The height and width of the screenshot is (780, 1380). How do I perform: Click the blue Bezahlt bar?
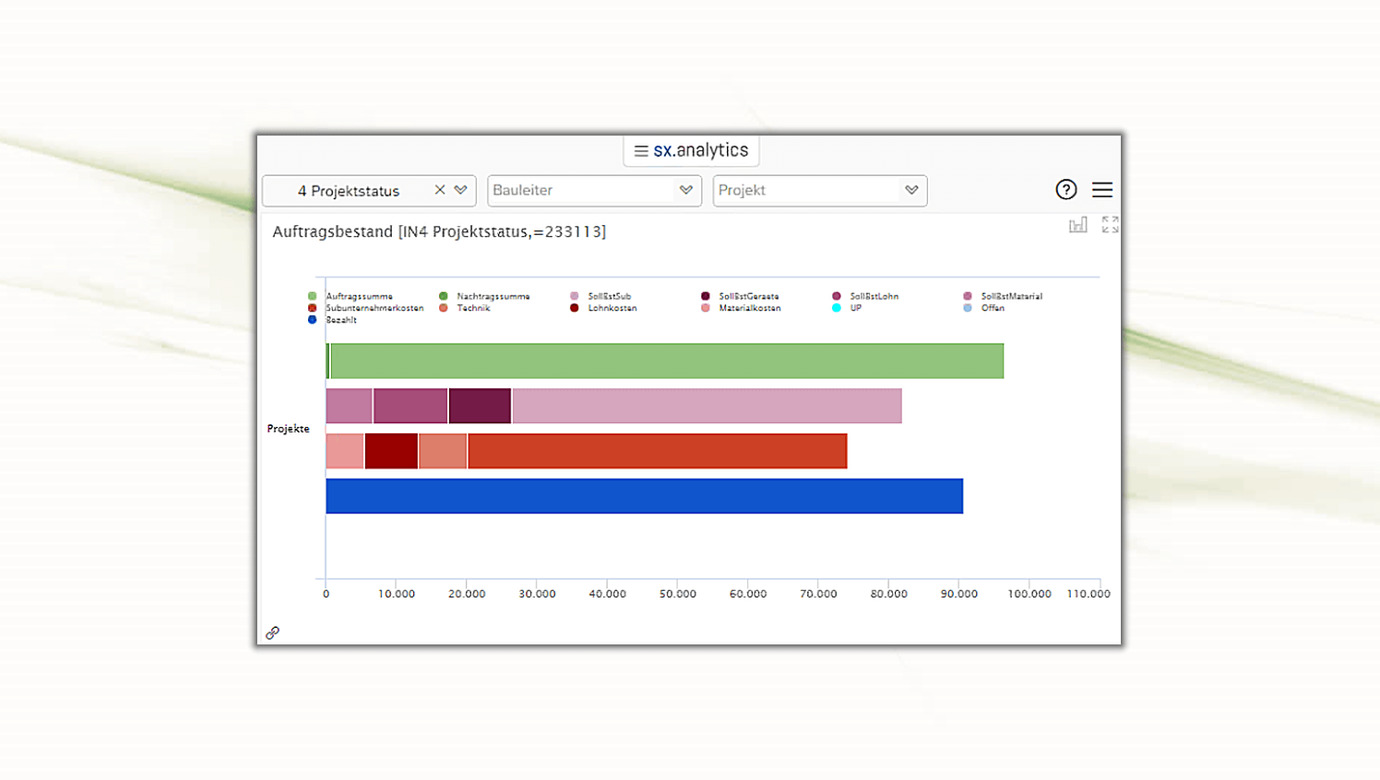644,496
